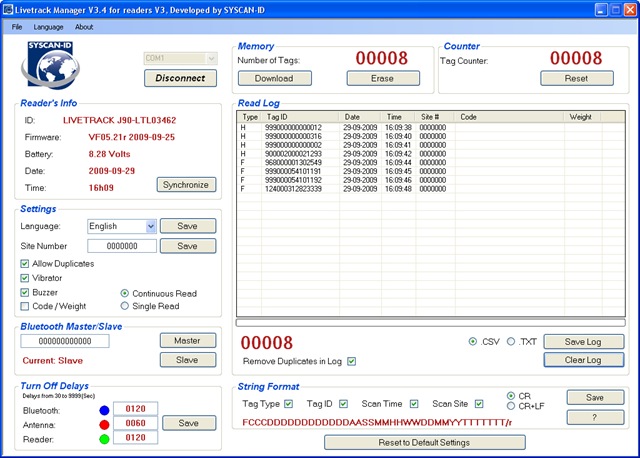This screenshot has width=640, height=458.
Task: Open the About menu
Action: tap(84, 27)
